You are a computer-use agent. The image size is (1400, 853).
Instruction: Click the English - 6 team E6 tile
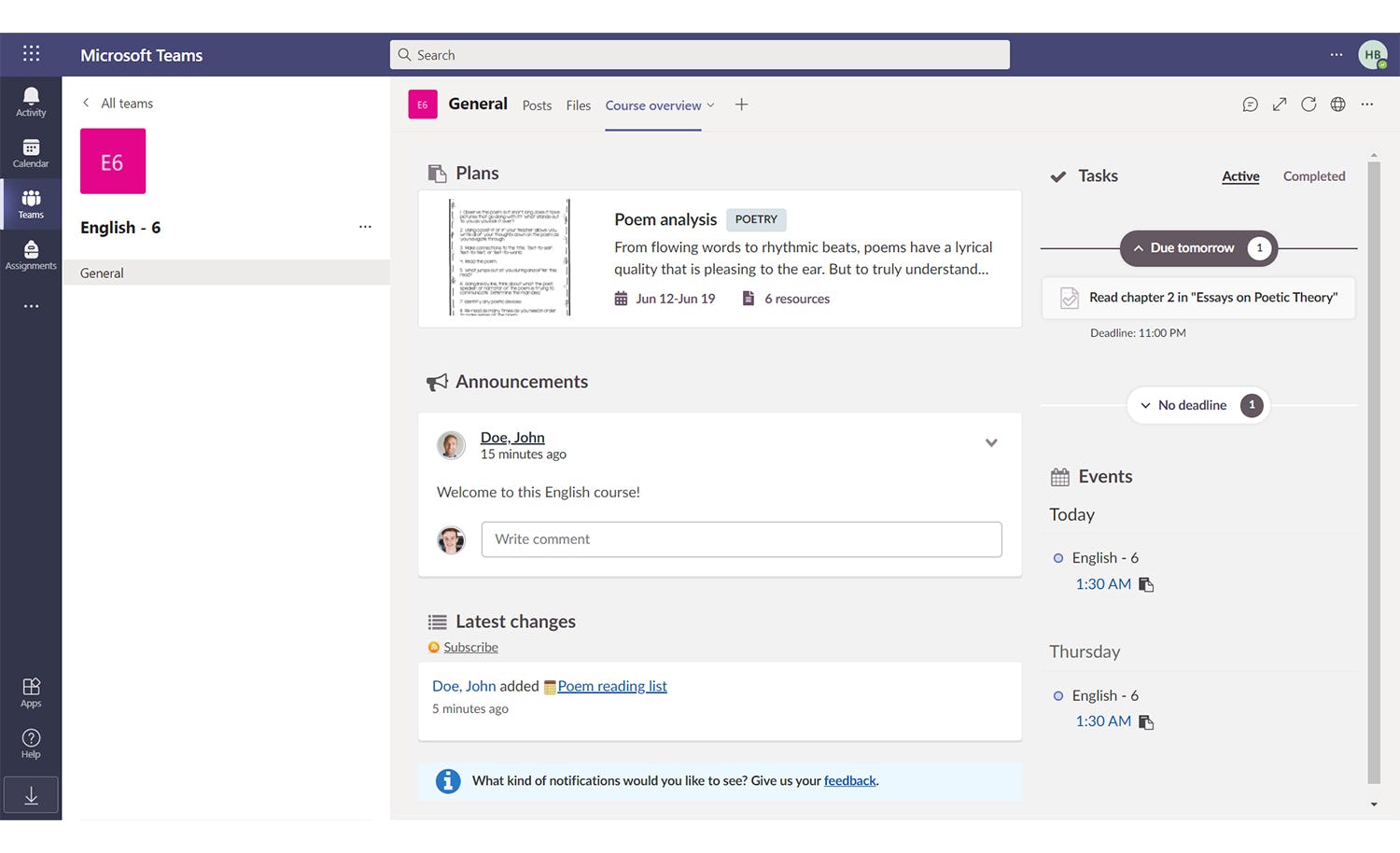[113, 161]
